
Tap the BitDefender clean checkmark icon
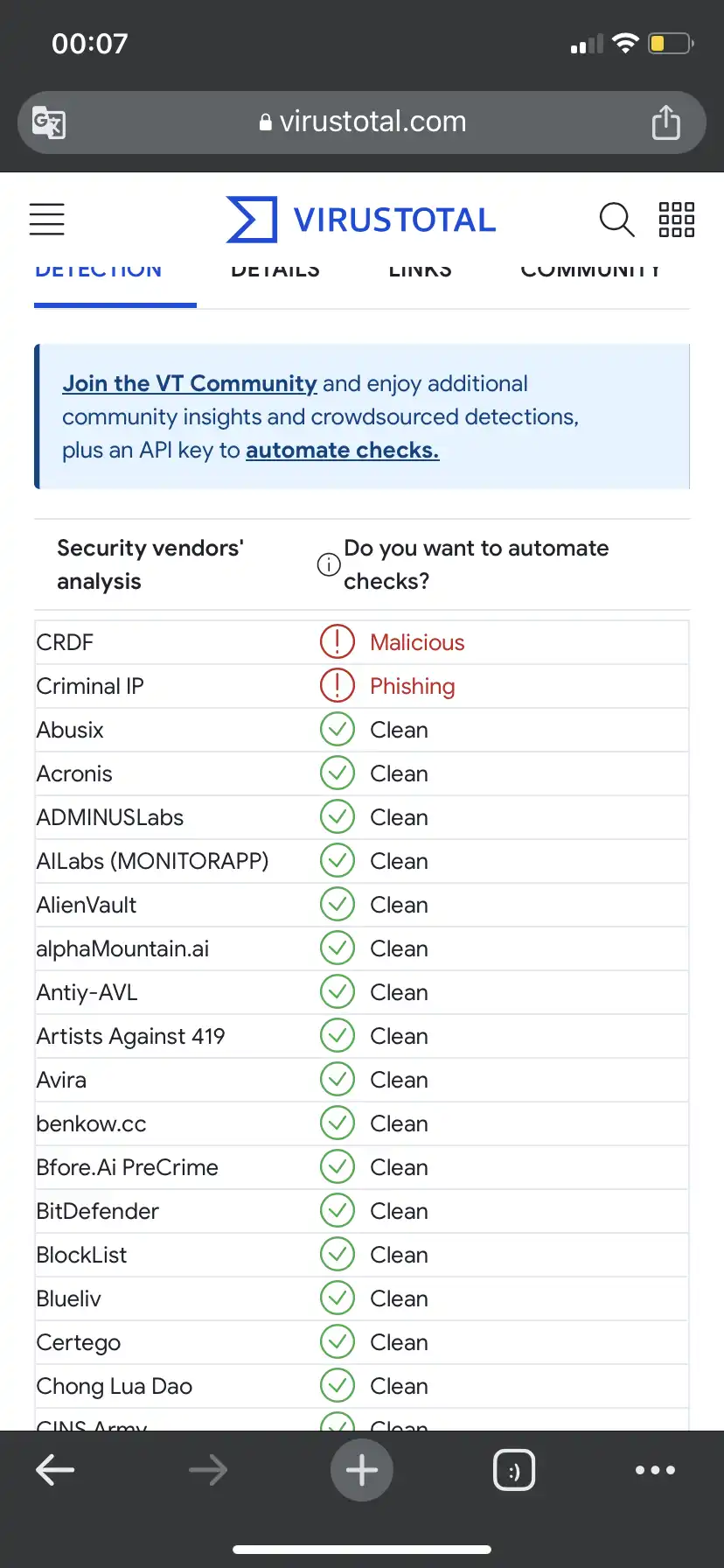click(338, 1210)
